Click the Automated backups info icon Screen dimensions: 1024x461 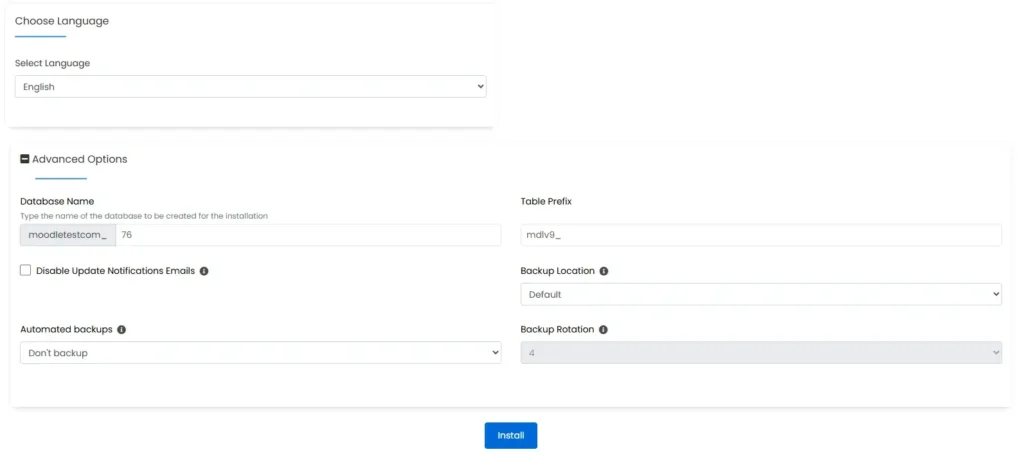[x=121, y=329]
